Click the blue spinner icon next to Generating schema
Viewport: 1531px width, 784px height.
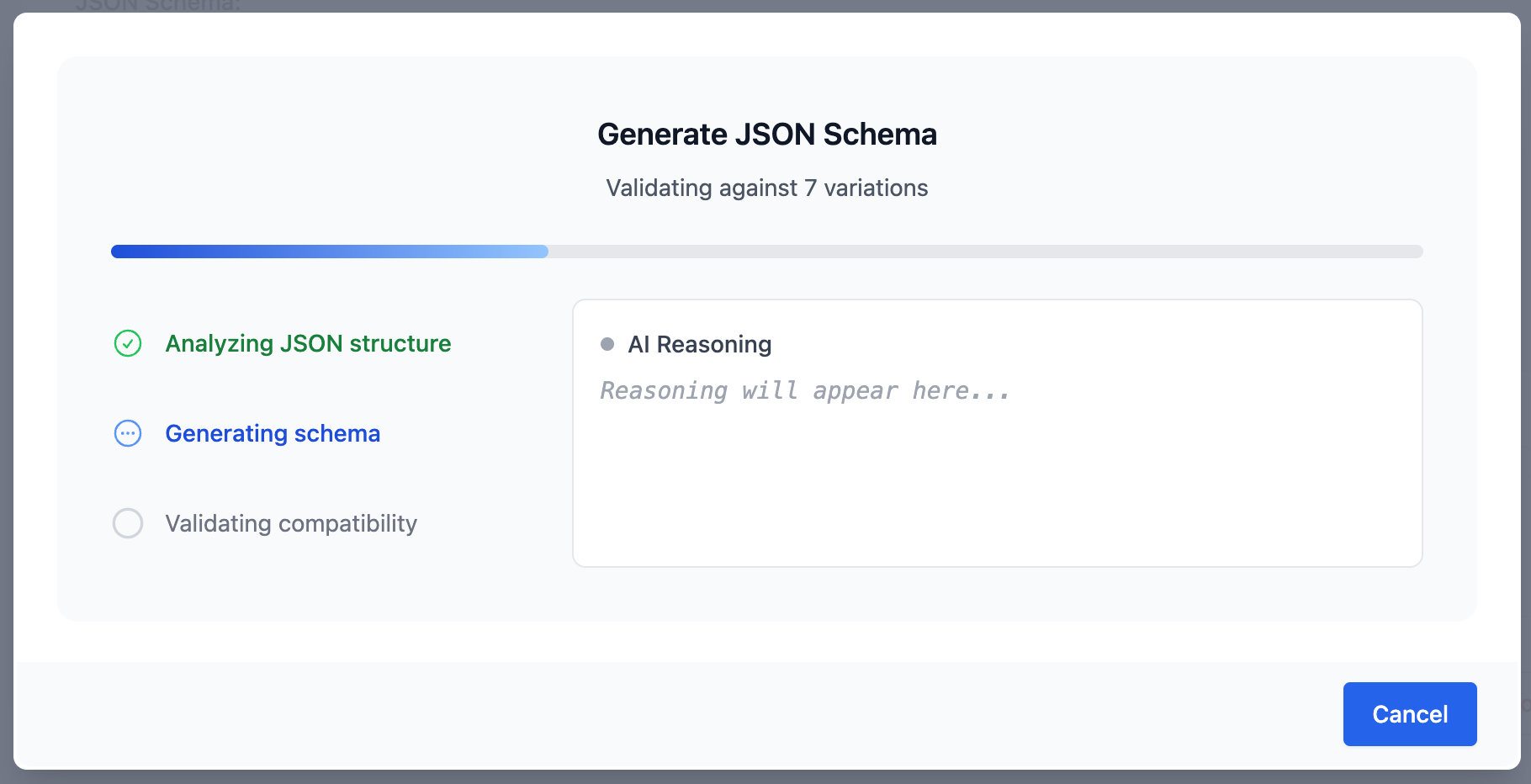pos(127,433)
